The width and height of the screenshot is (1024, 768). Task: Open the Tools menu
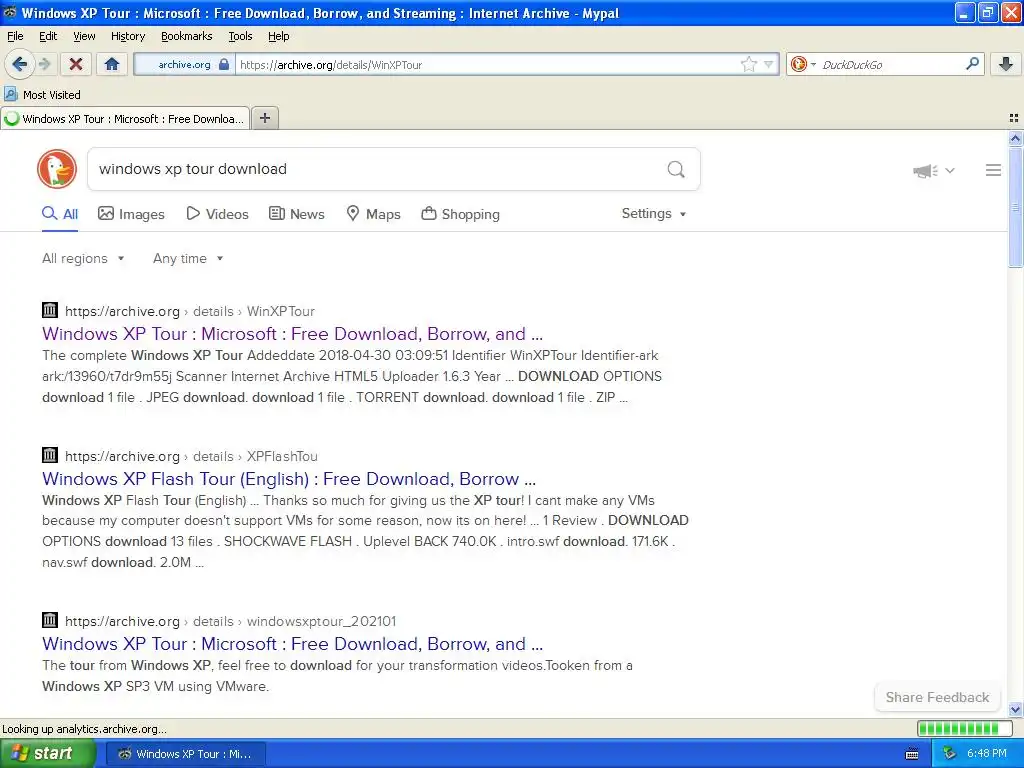(240, 36)
